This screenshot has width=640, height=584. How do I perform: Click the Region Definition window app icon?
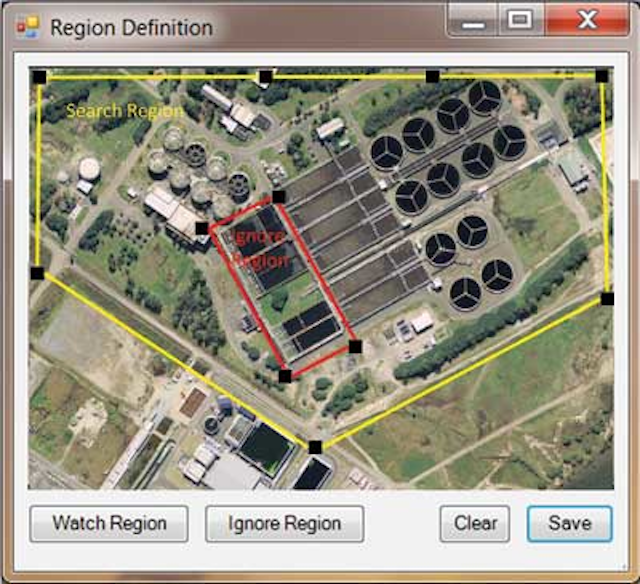[28, 27]
